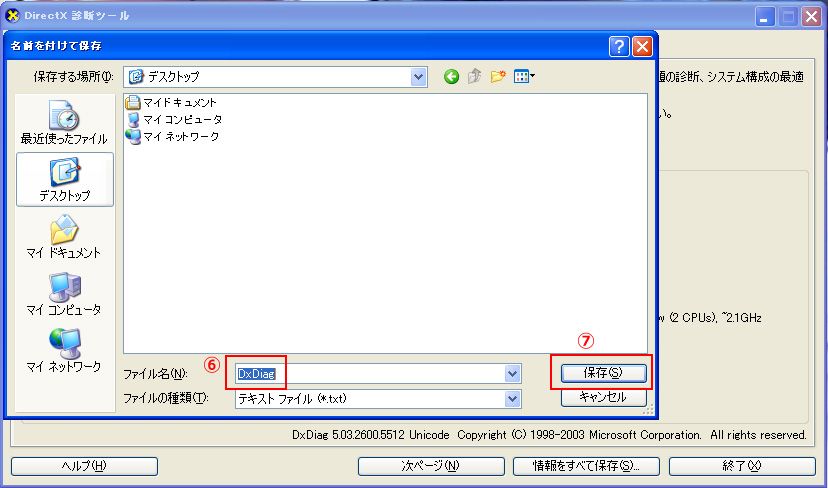Close the DirectX 診断ツール window

point(811,16)
